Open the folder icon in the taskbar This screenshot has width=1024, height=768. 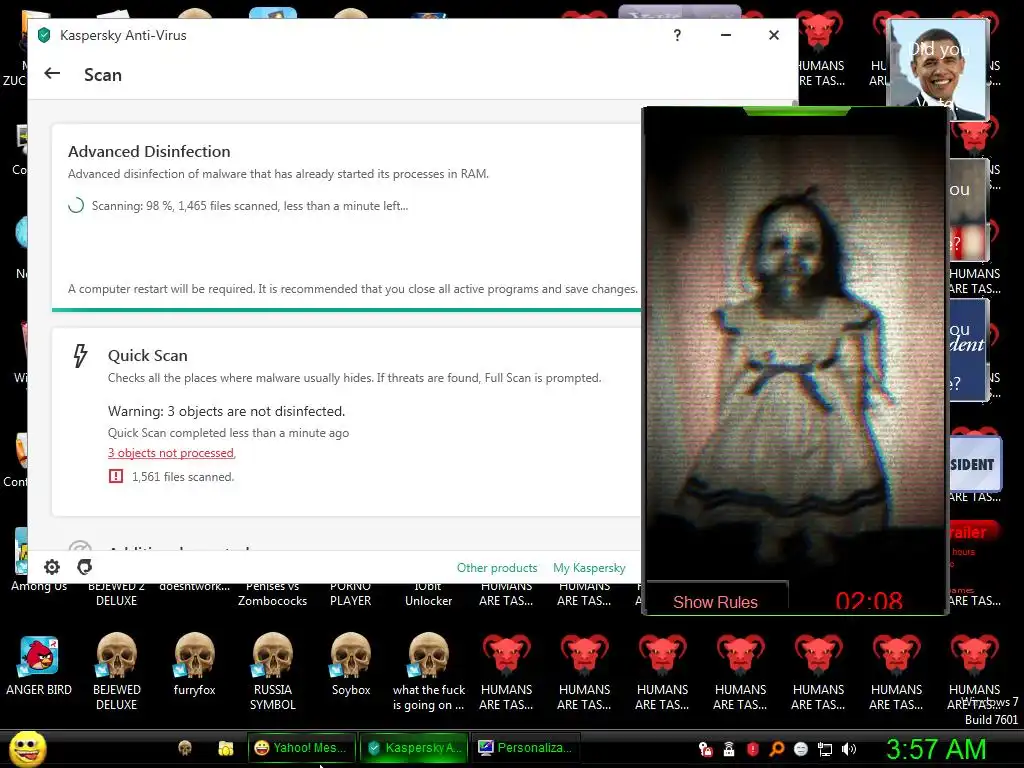226,748
